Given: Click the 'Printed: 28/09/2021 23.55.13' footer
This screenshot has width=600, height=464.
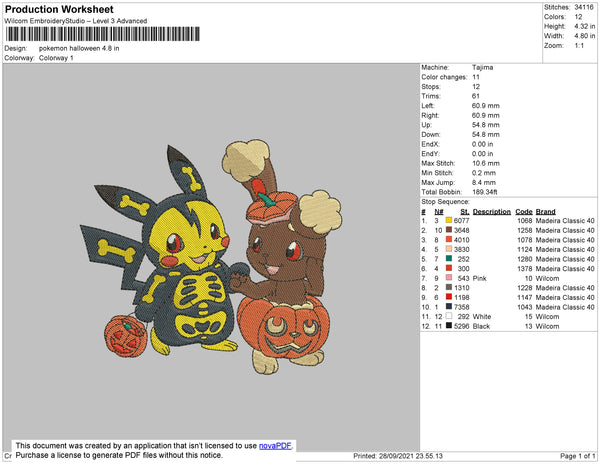Looking at the screenshot, I should (398, 456).
